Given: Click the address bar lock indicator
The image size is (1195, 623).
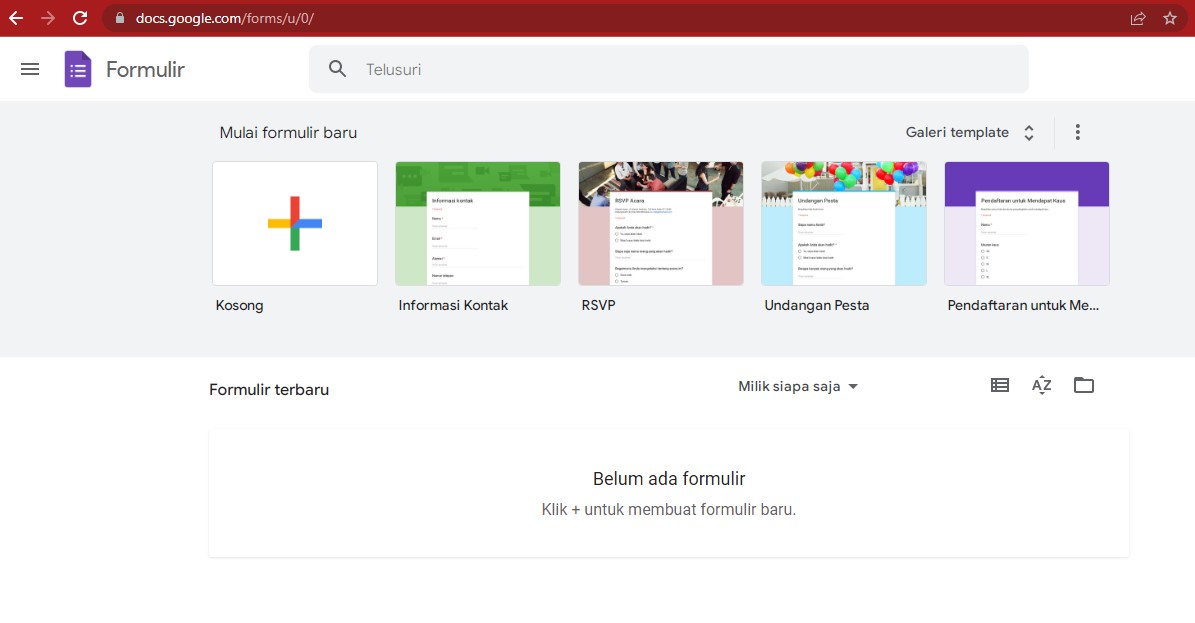Looking at the screenshot, I should (118, 17).
